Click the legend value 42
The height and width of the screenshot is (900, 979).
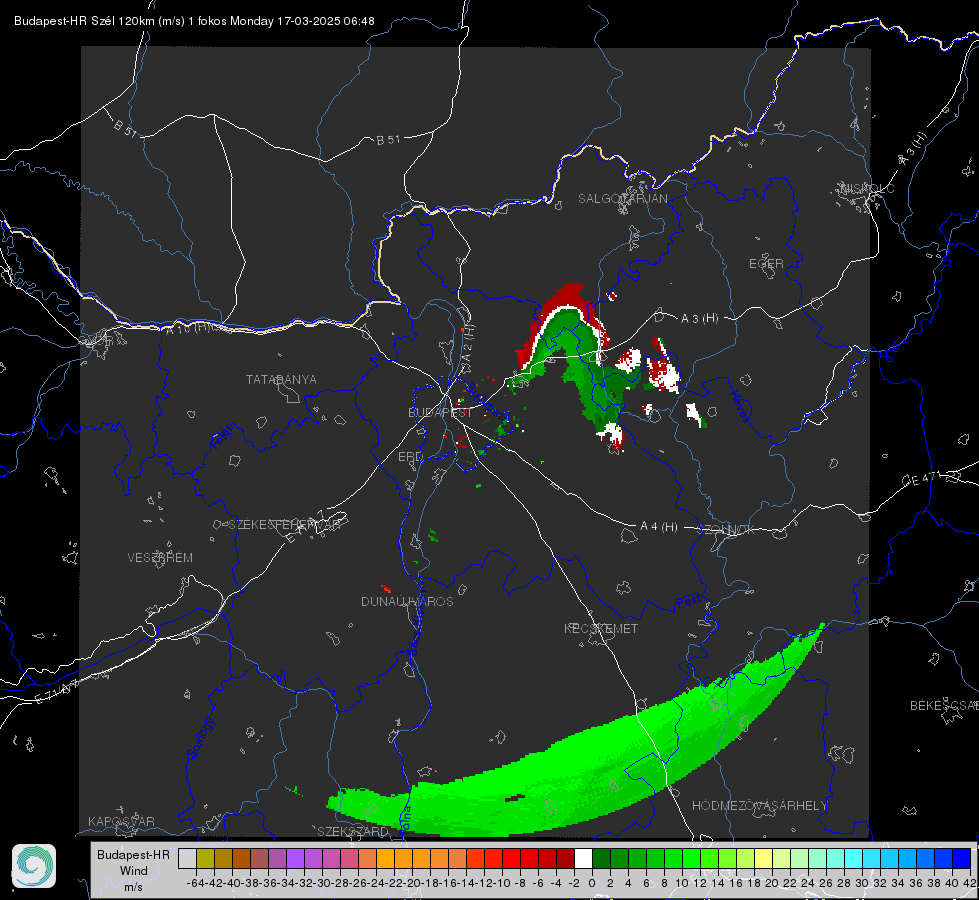coord(969,883)
